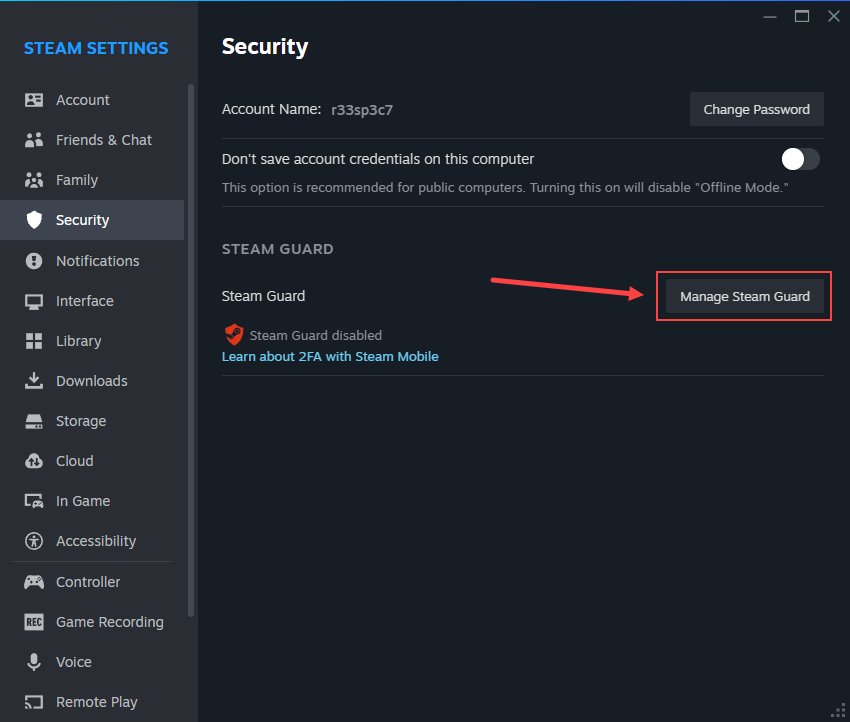Click the Steam Guard disabled shield icon

click(234, 335)
